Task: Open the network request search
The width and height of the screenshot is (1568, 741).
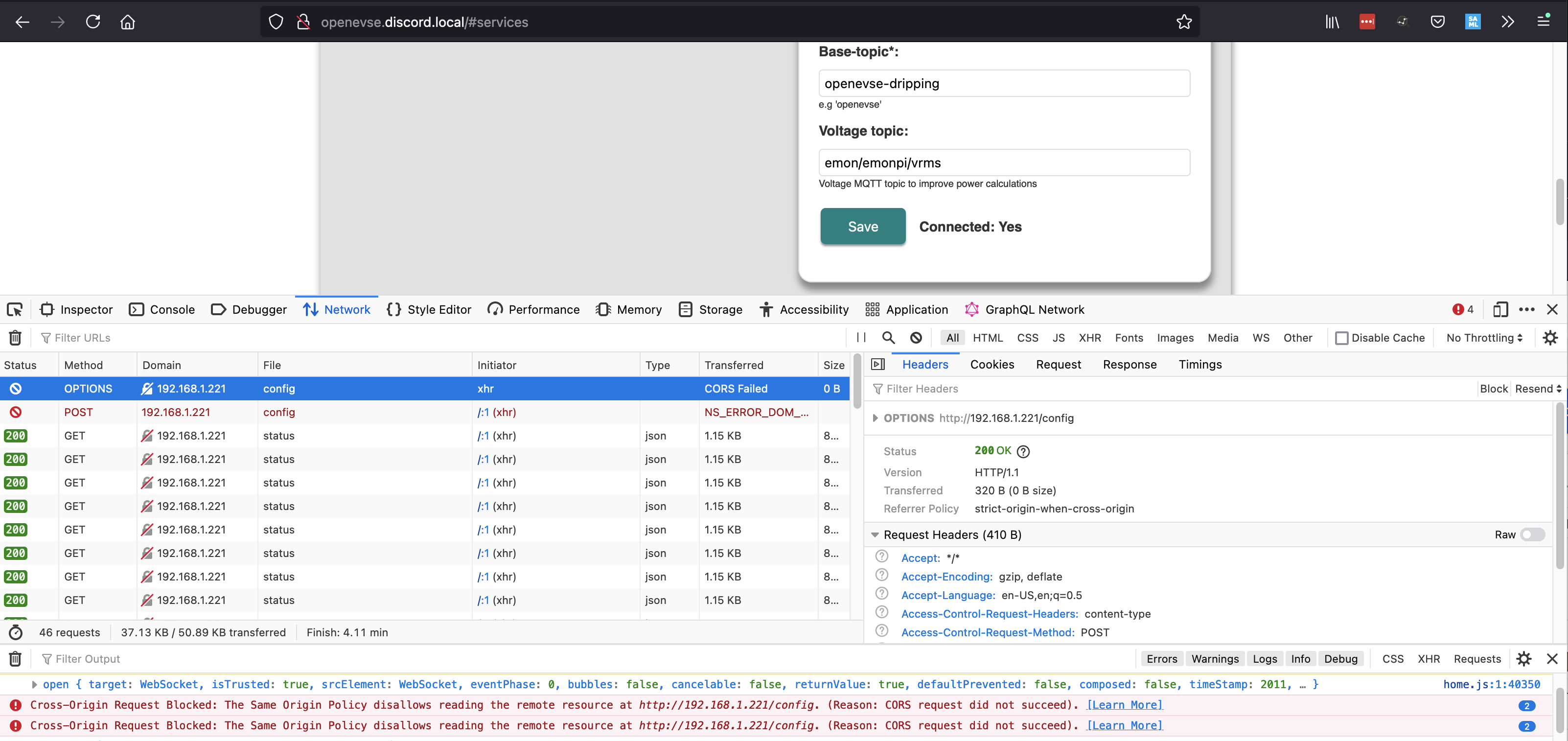Action: point(888,337)
